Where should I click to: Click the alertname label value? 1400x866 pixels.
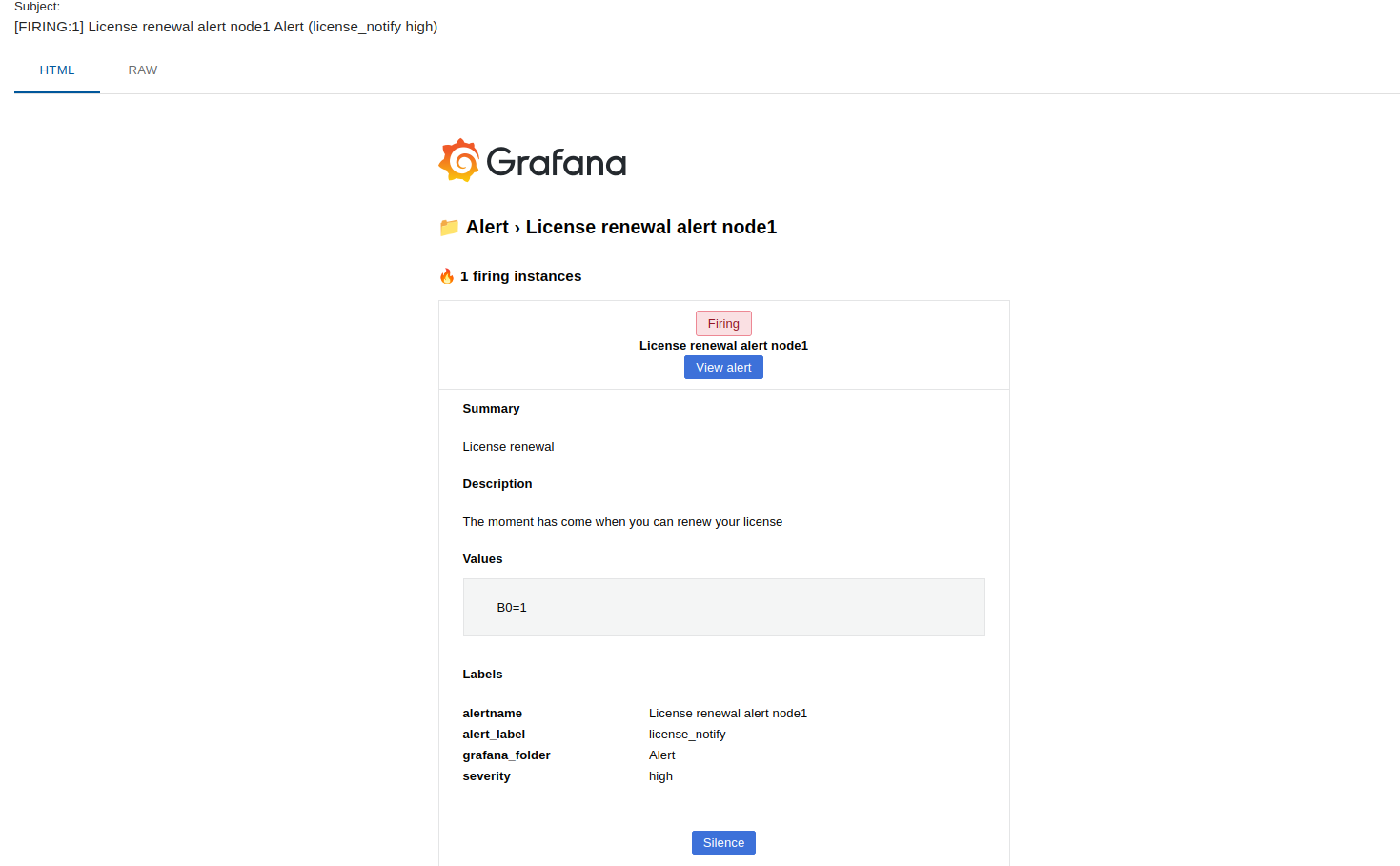[727, 714]
